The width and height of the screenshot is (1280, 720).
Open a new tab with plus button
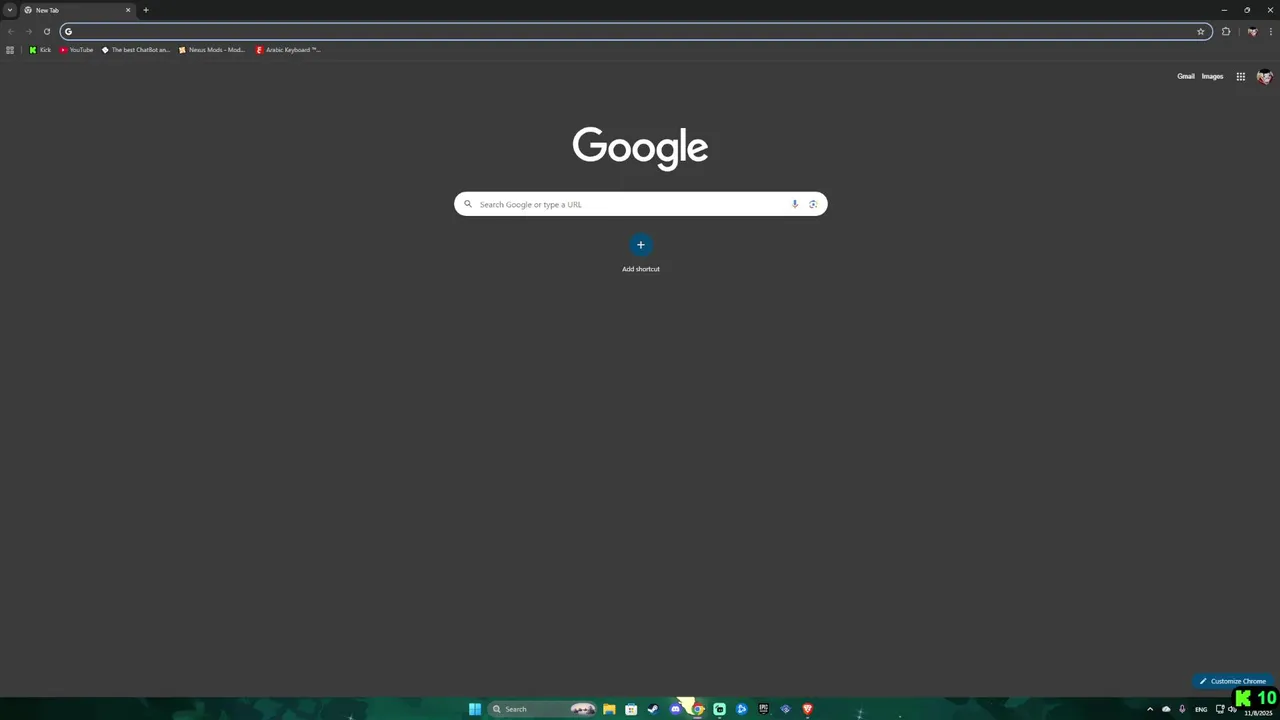[x=146, y=10]
